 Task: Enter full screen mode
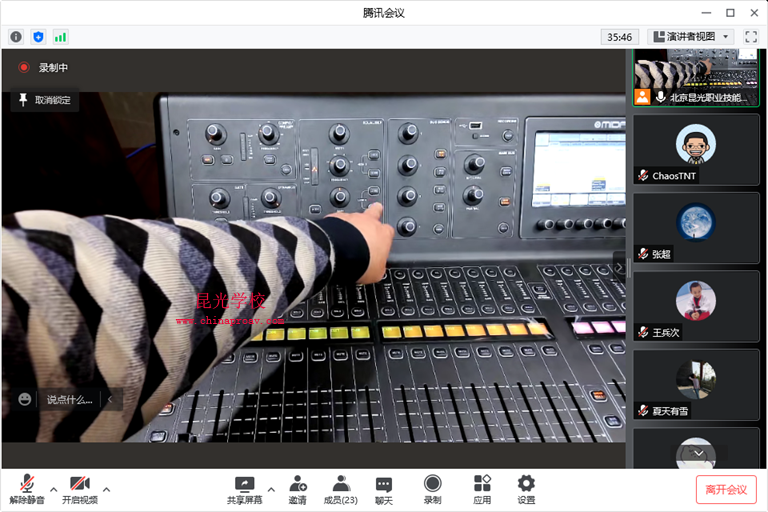point(751,37)
